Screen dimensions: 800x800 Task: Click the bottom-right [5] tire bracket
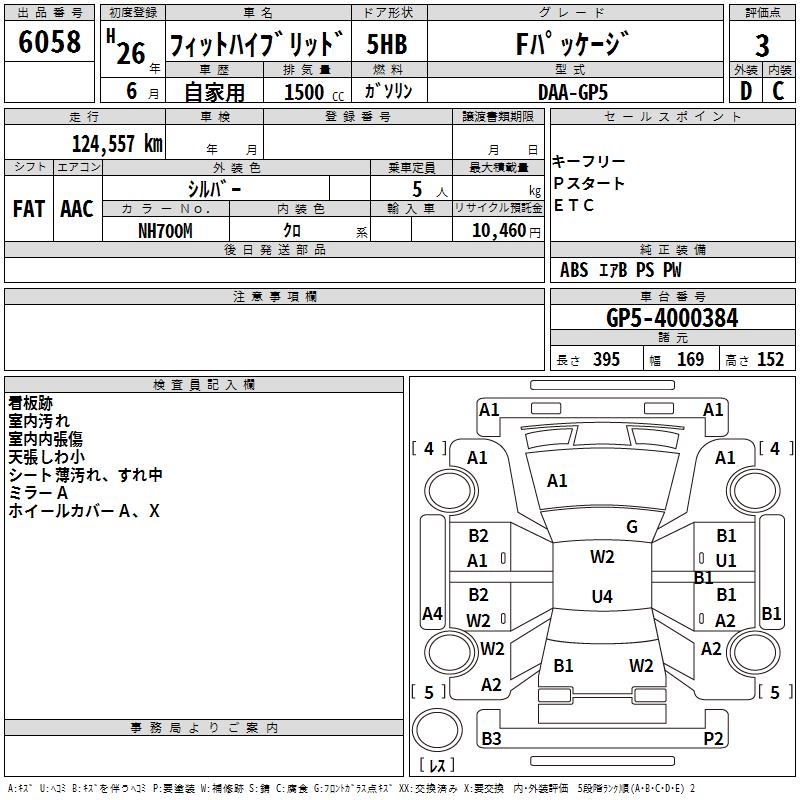(774, 691)
